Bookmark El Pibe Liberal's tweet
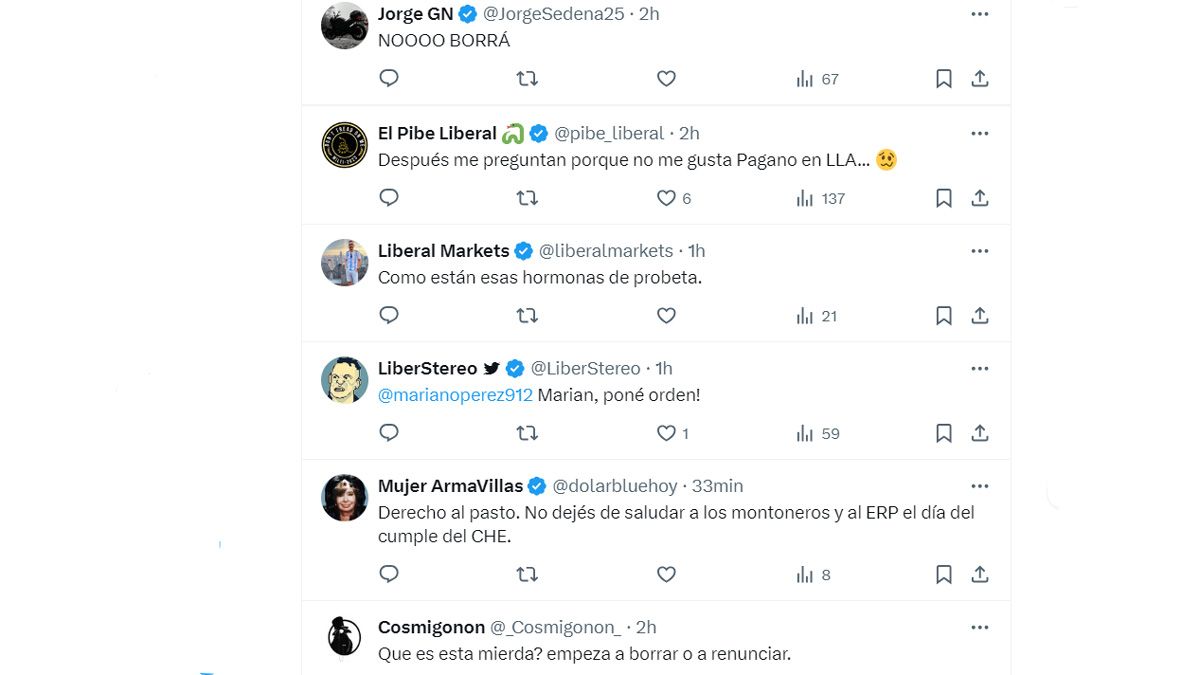Viewport: 1200px width, 675px height. [x=943, y=198]
